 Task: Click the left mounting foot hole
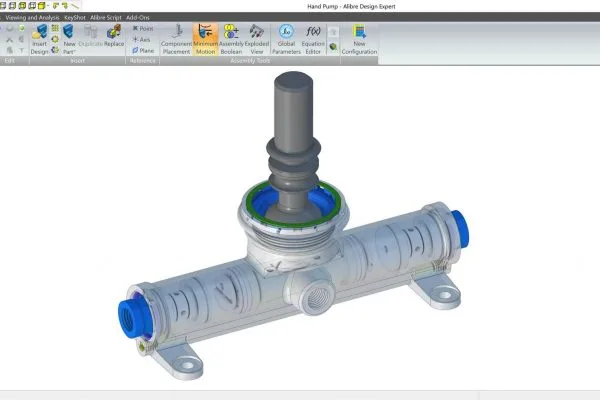pos(187,365)
